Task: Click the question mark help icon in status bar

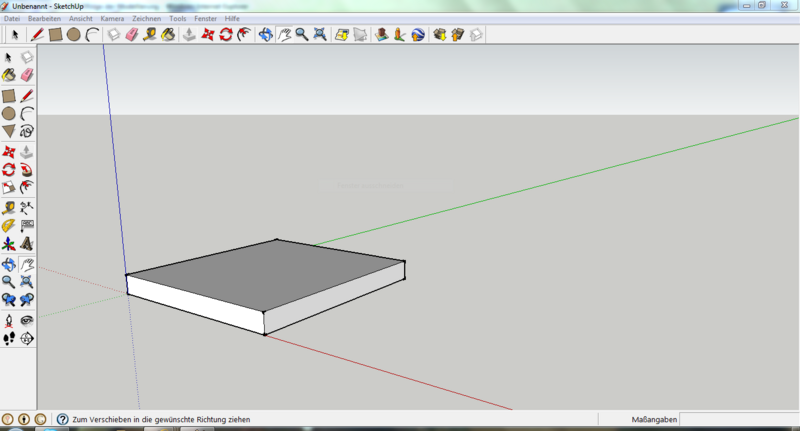Action: click(62, 419)
